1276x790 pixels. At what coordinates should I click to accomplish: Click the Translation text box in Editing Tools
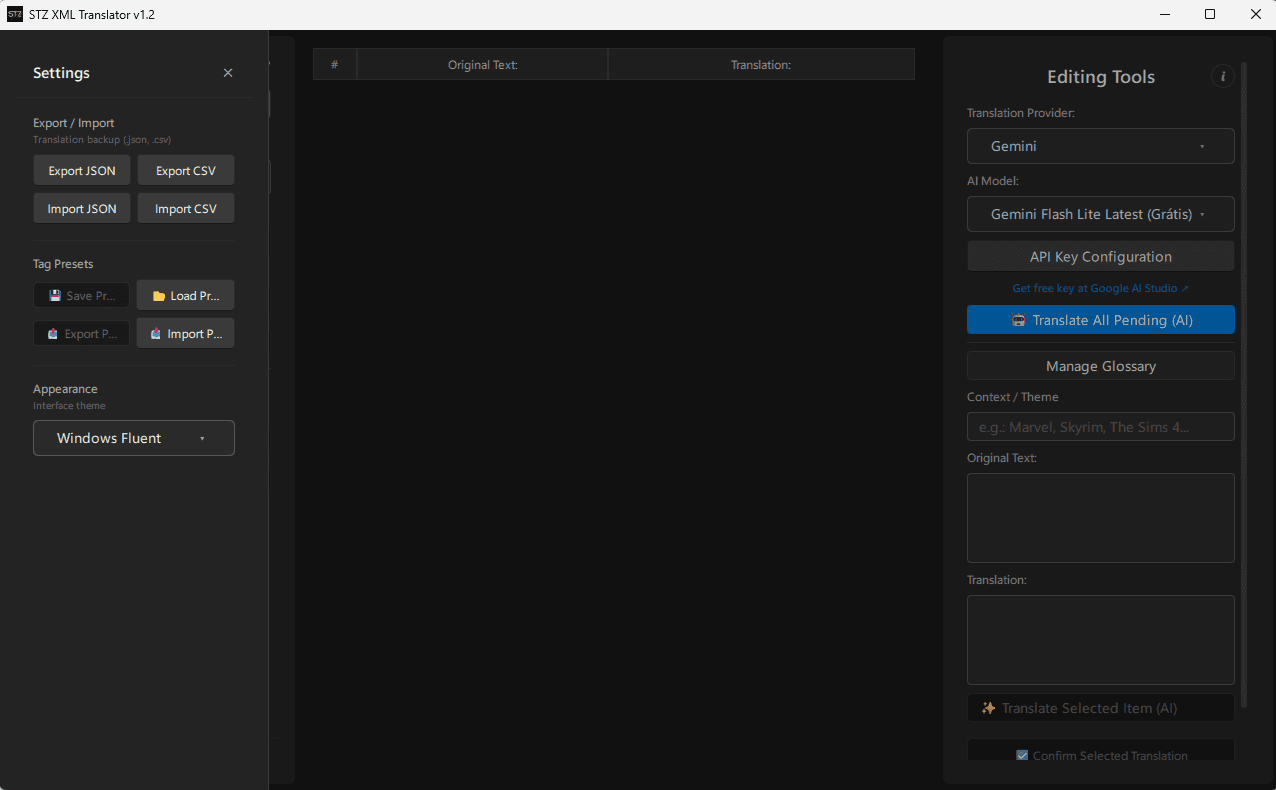[1101, 640]
